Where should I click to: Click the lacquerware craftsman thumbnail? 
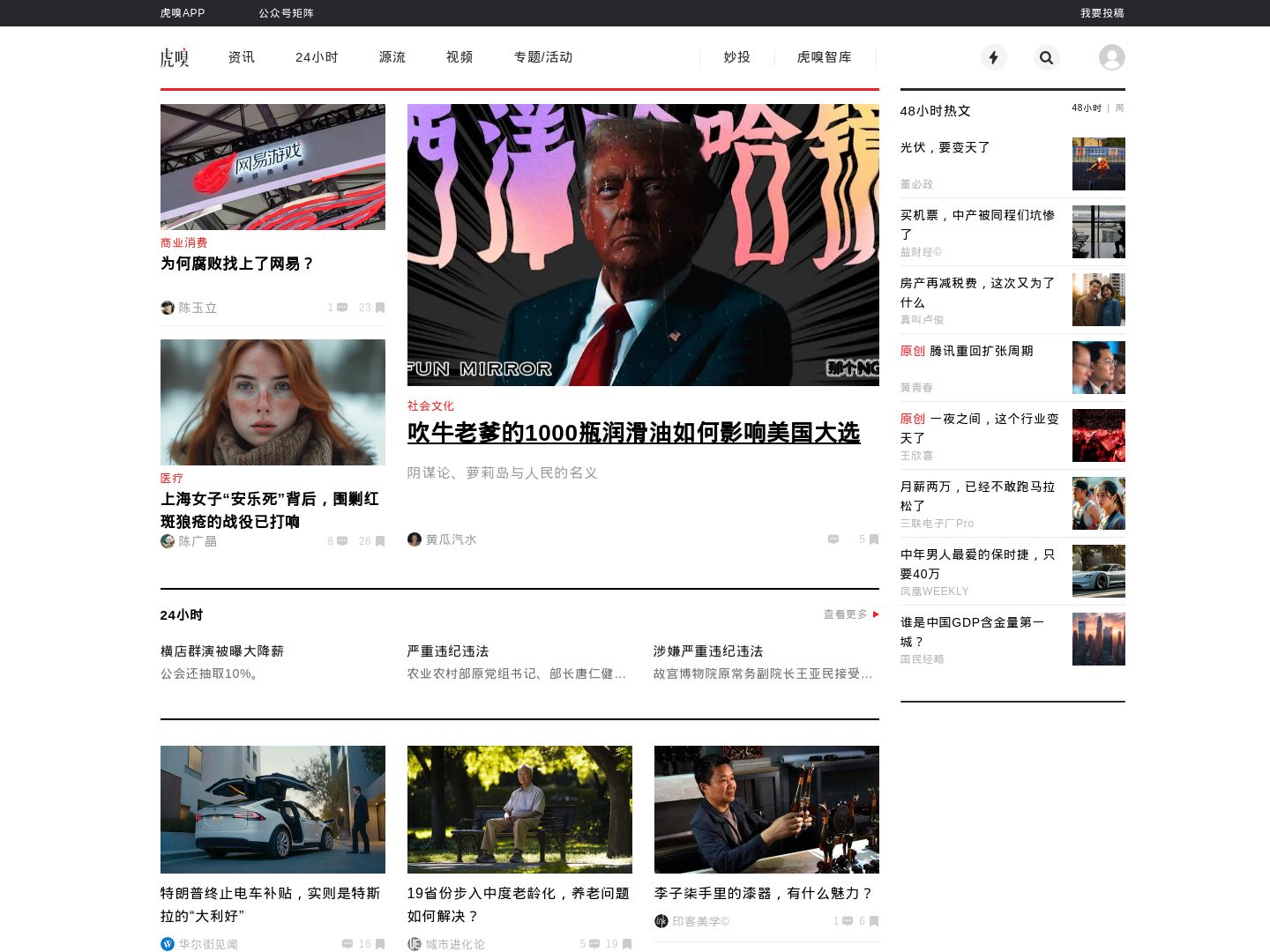click(766, 809)
